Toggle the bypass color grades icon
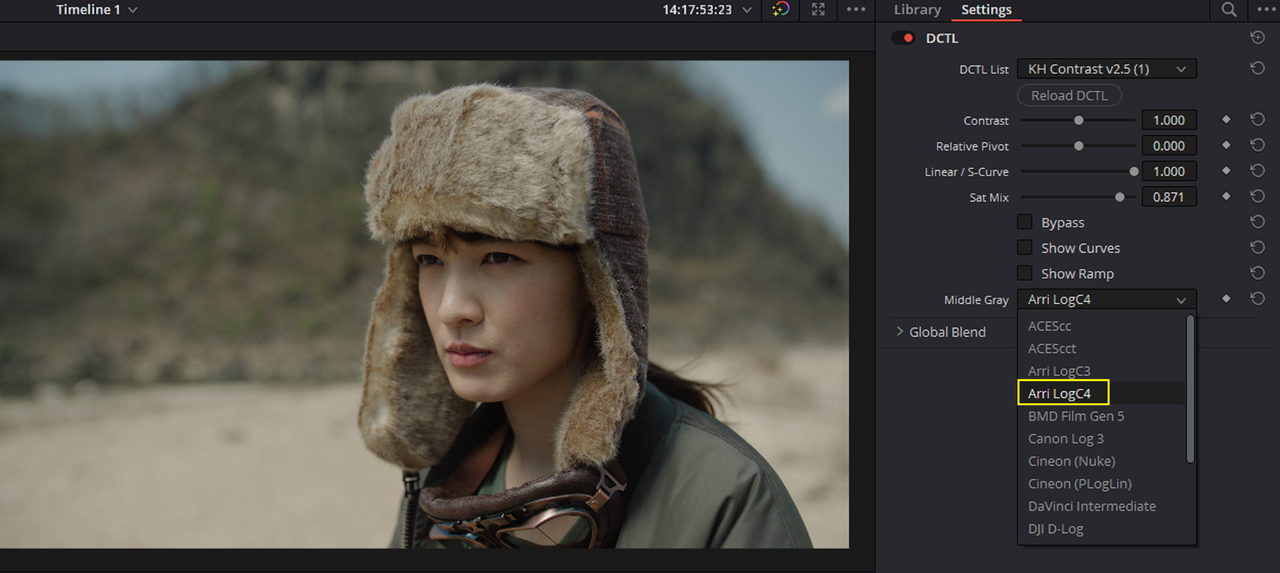 coord(782,10)
